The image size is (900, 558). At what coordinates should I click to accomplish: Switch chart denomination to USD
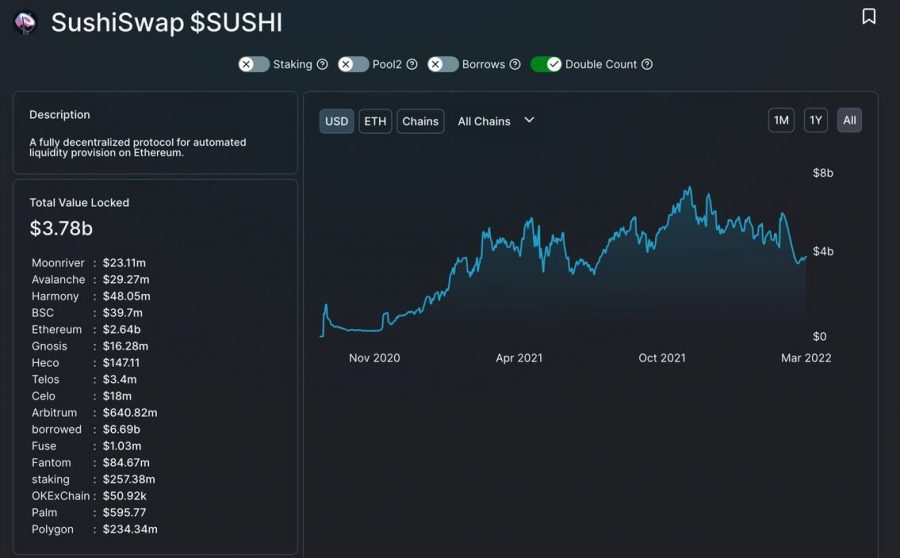(x=336, y=121)
